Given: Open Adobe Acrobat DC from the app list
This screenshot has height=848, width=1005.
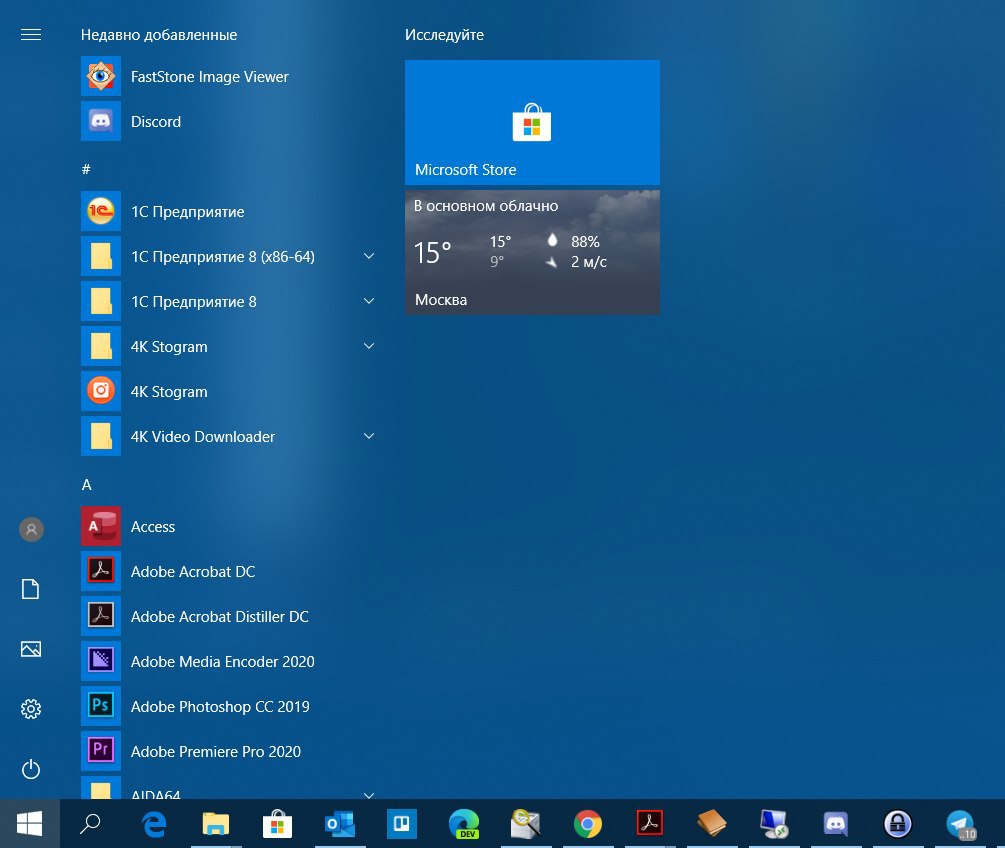Looking at the screenshot, I should pos(228,571).
